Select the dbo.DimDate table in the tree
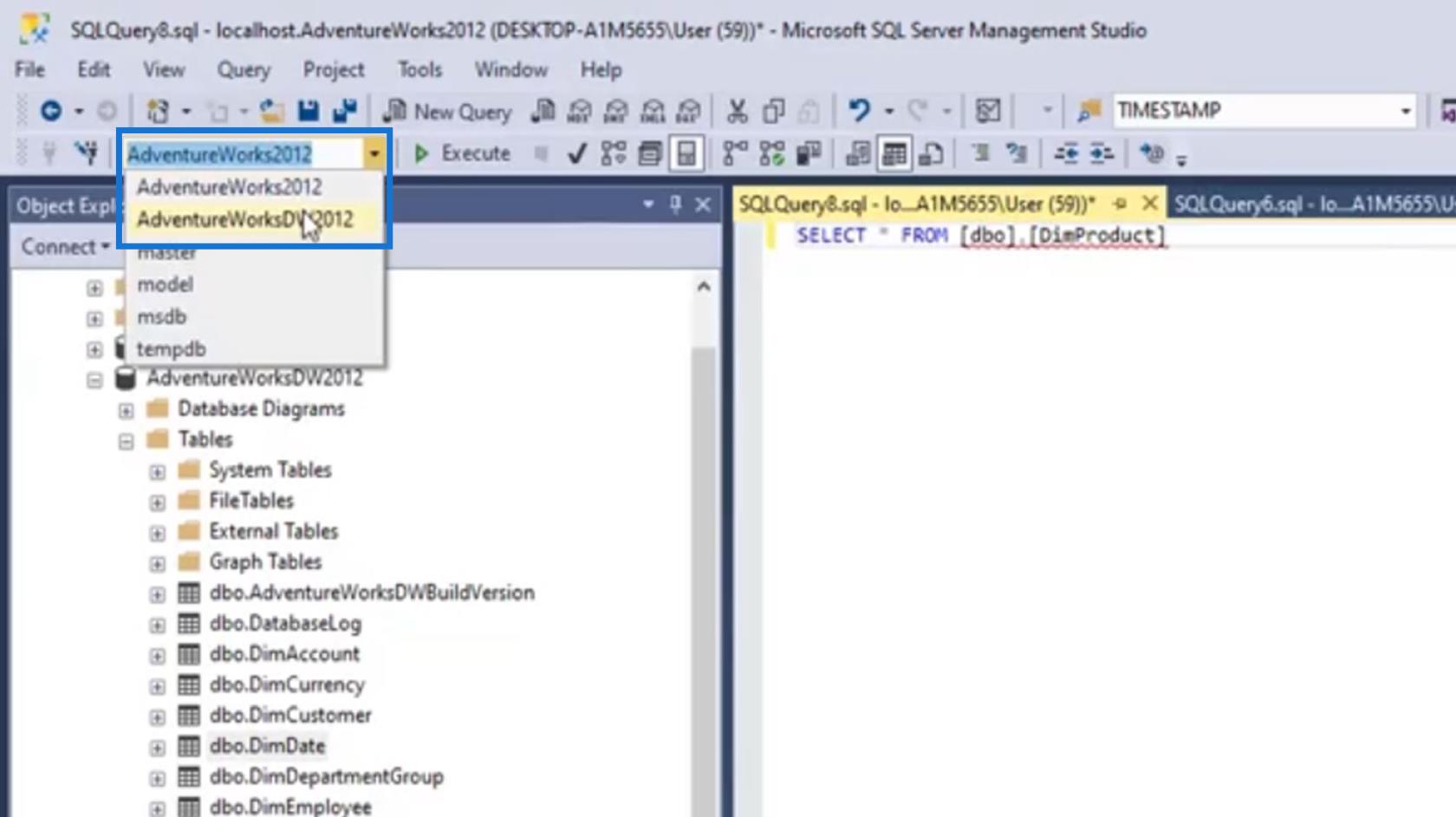 pos(267,746)
